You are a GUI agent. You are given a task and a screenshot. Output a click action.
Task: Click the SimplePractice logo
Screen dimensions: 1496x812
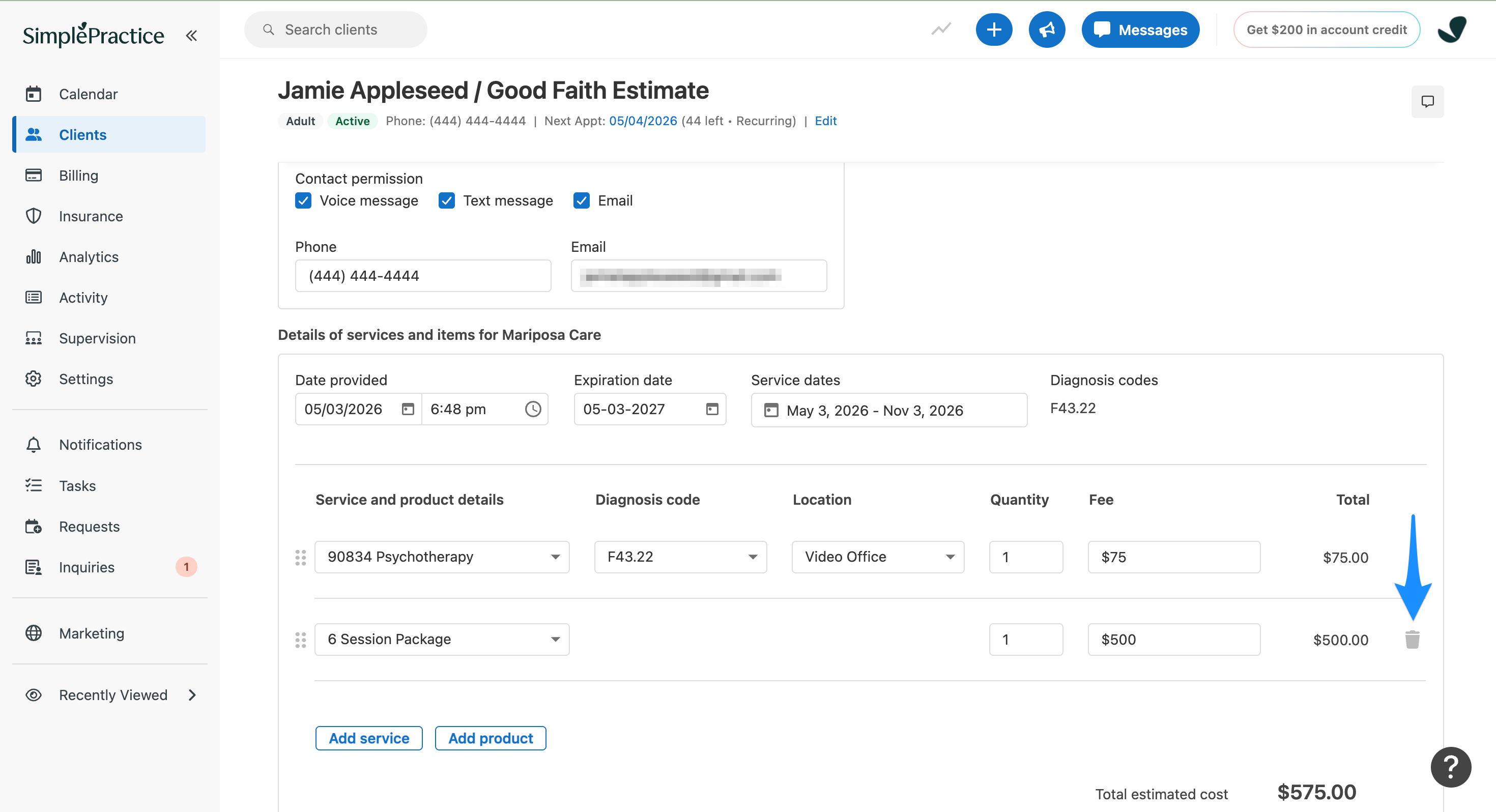coord(94,35)
